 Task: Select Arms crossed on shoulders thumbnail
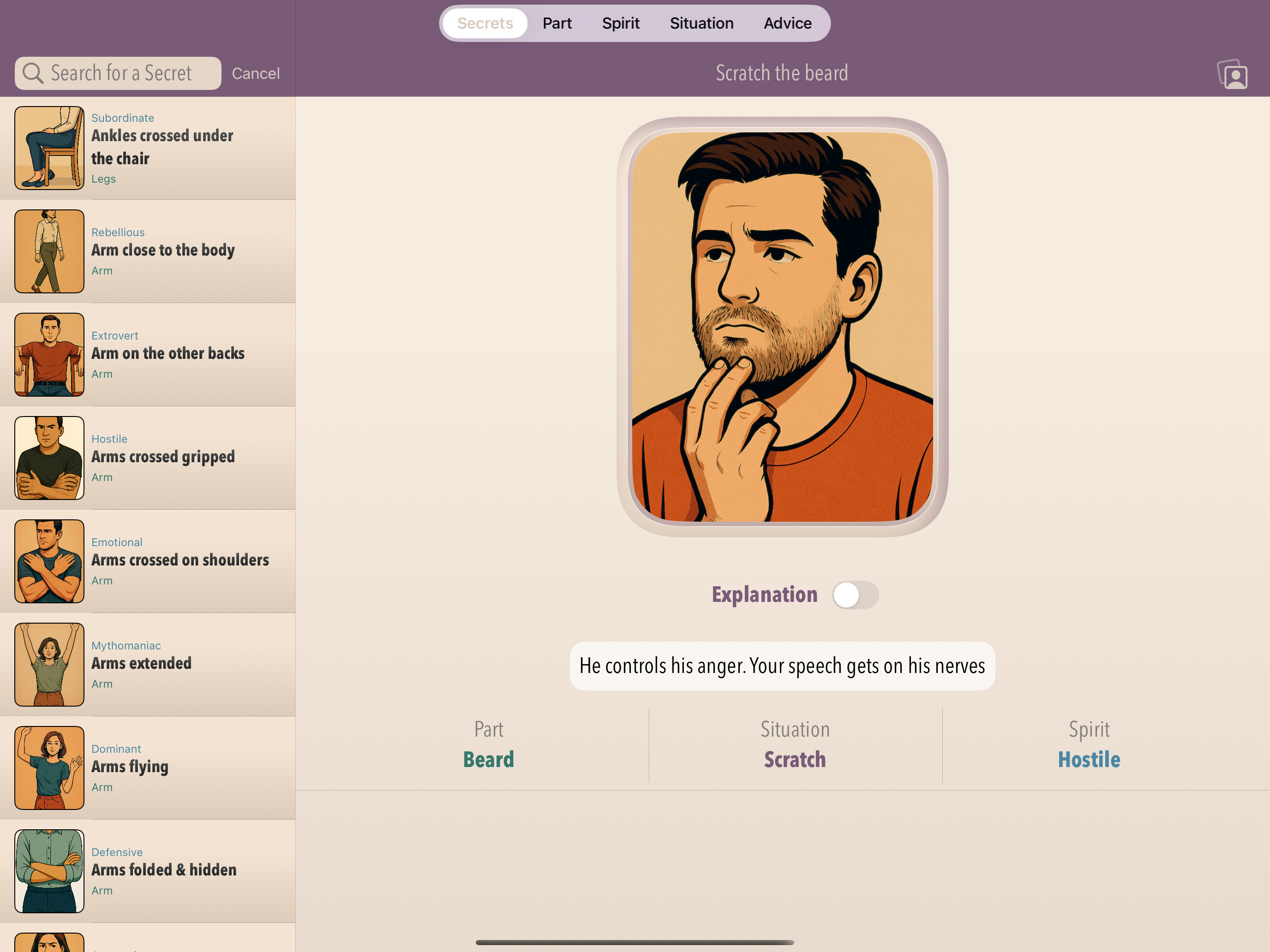(49, 561)
